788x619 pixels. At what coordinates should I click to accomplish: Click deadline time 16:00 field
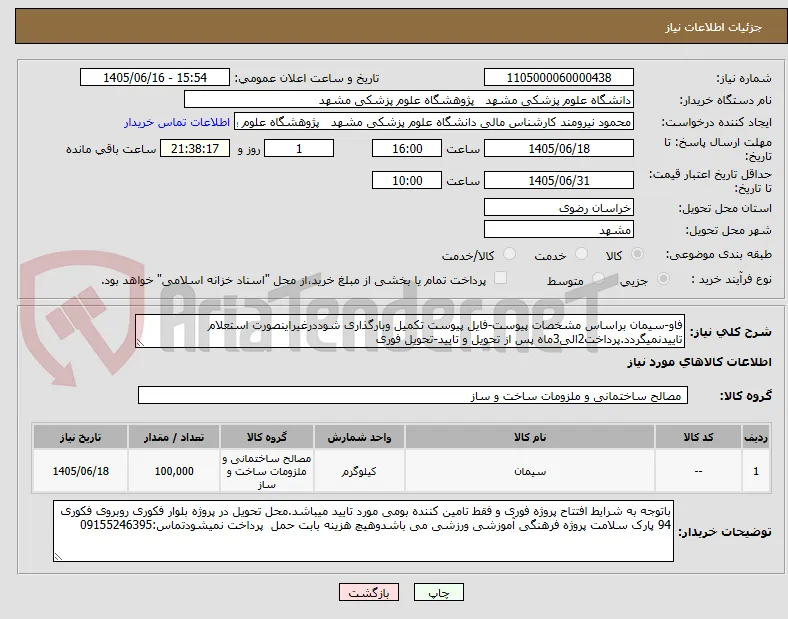tap(407, 149)
